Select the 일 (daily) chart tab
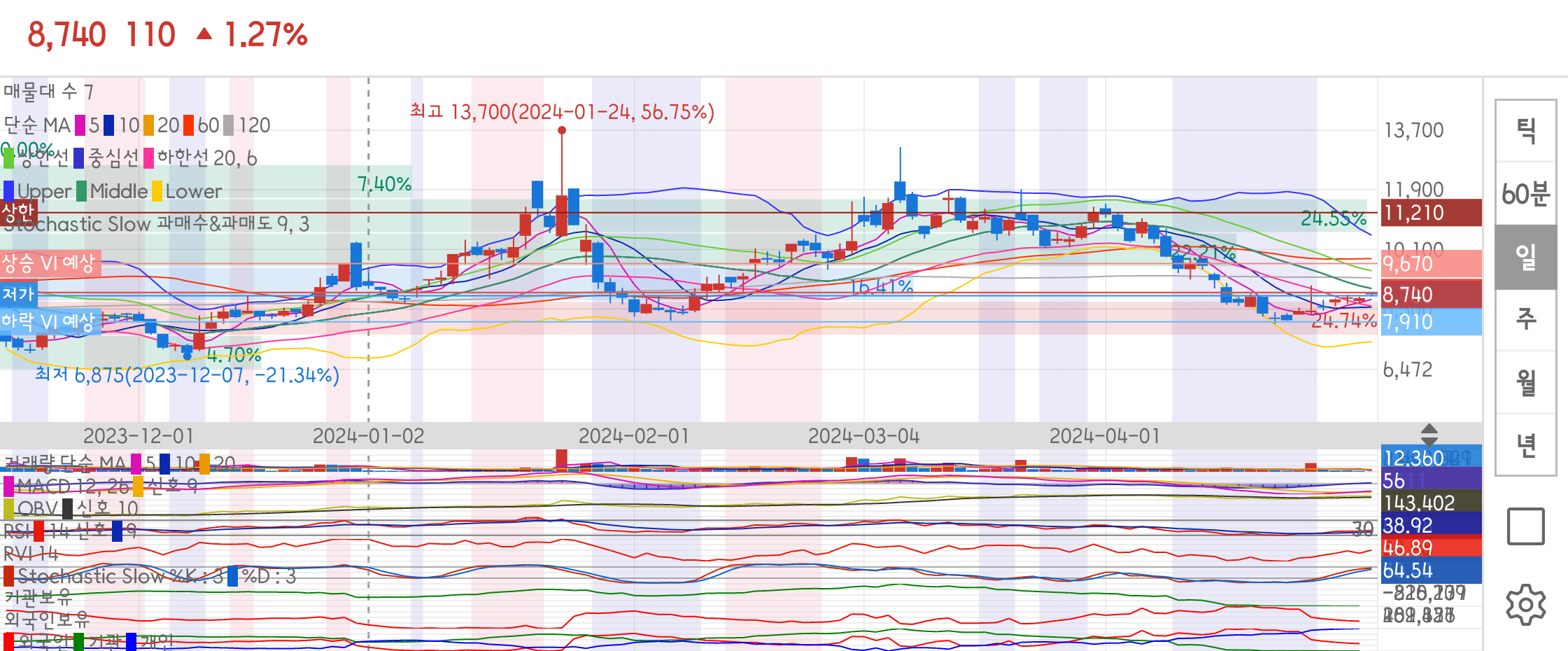Image resolution: width=1568 pixels, height=651 pixels. (1525, 257)
